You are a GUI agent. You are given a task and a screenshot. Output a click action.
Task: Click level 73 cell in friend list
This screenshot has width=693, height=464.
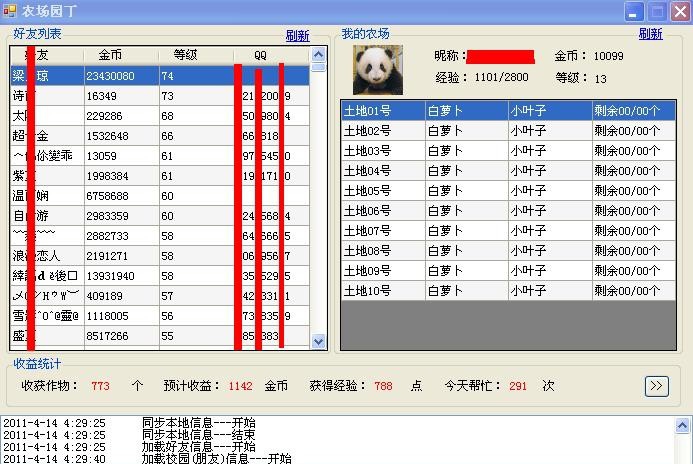pos(196,96)
